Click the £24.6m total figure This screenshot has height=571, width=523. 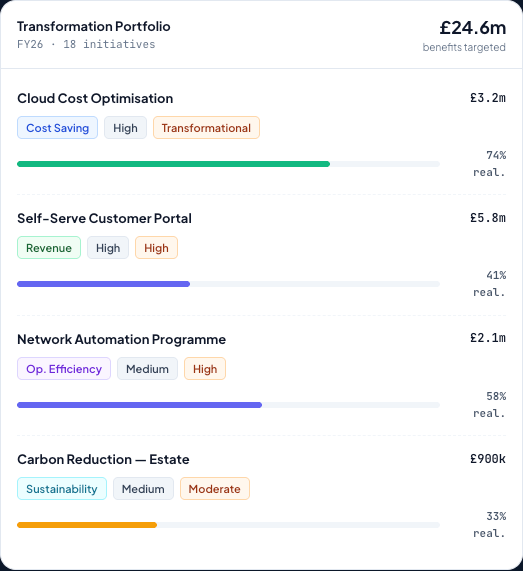(472, 28)
